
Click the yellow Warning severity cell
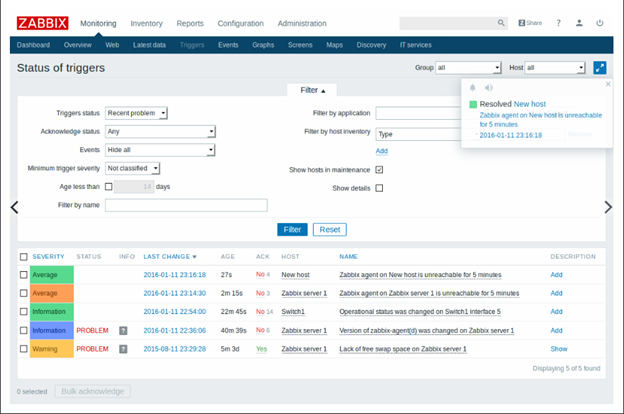pos(52,349)
